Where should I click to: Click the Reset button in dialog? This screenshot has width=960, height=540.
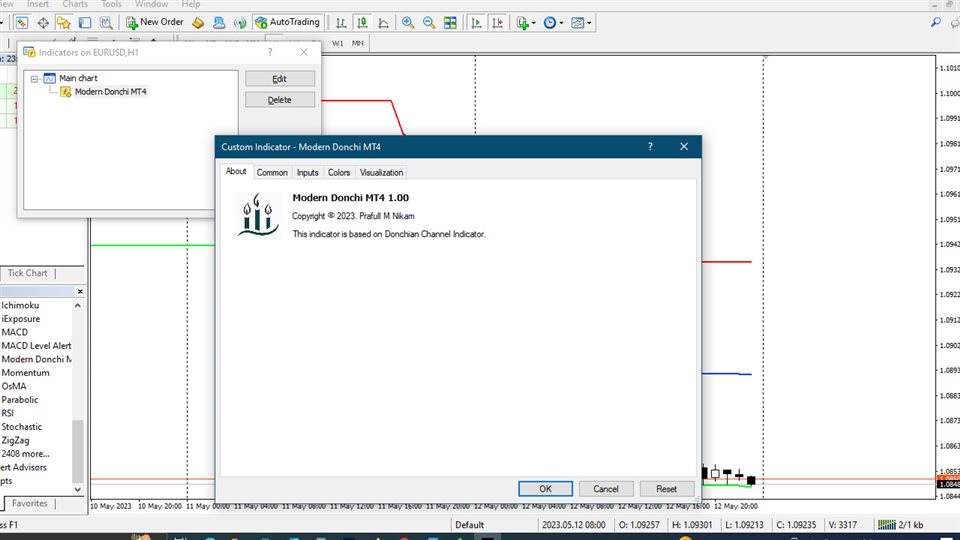(666, 489)
